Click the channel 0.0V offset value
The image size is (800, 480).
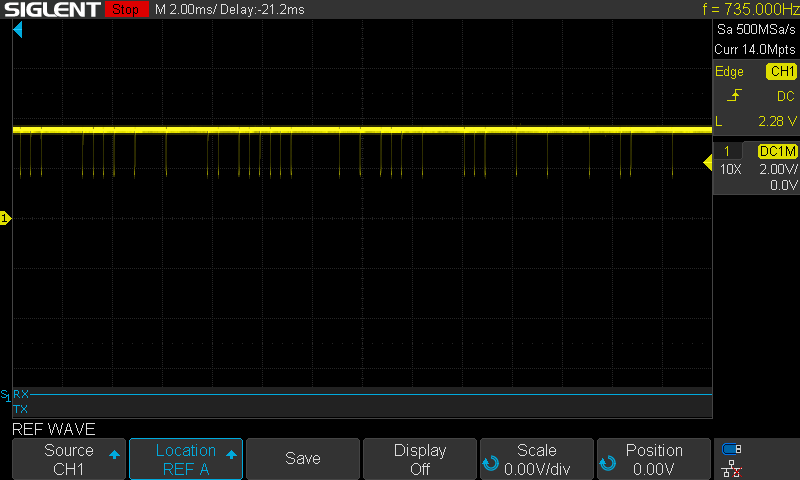783,185
